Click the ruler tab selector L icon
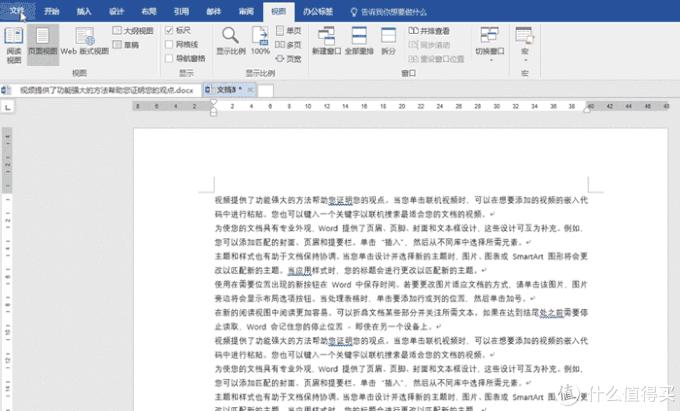This screenshot has height=411, width=680. [7, 107]
